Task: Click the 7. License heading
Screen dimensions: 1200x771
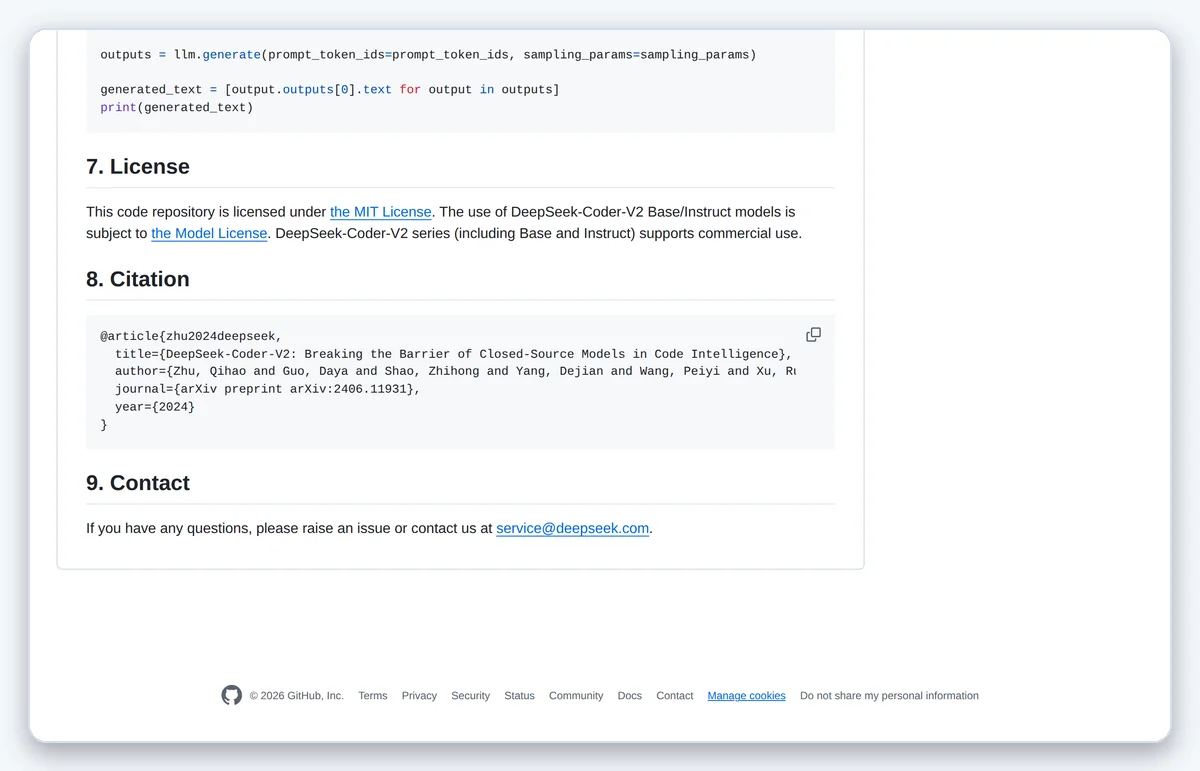Action: click(x=138, y=166)
